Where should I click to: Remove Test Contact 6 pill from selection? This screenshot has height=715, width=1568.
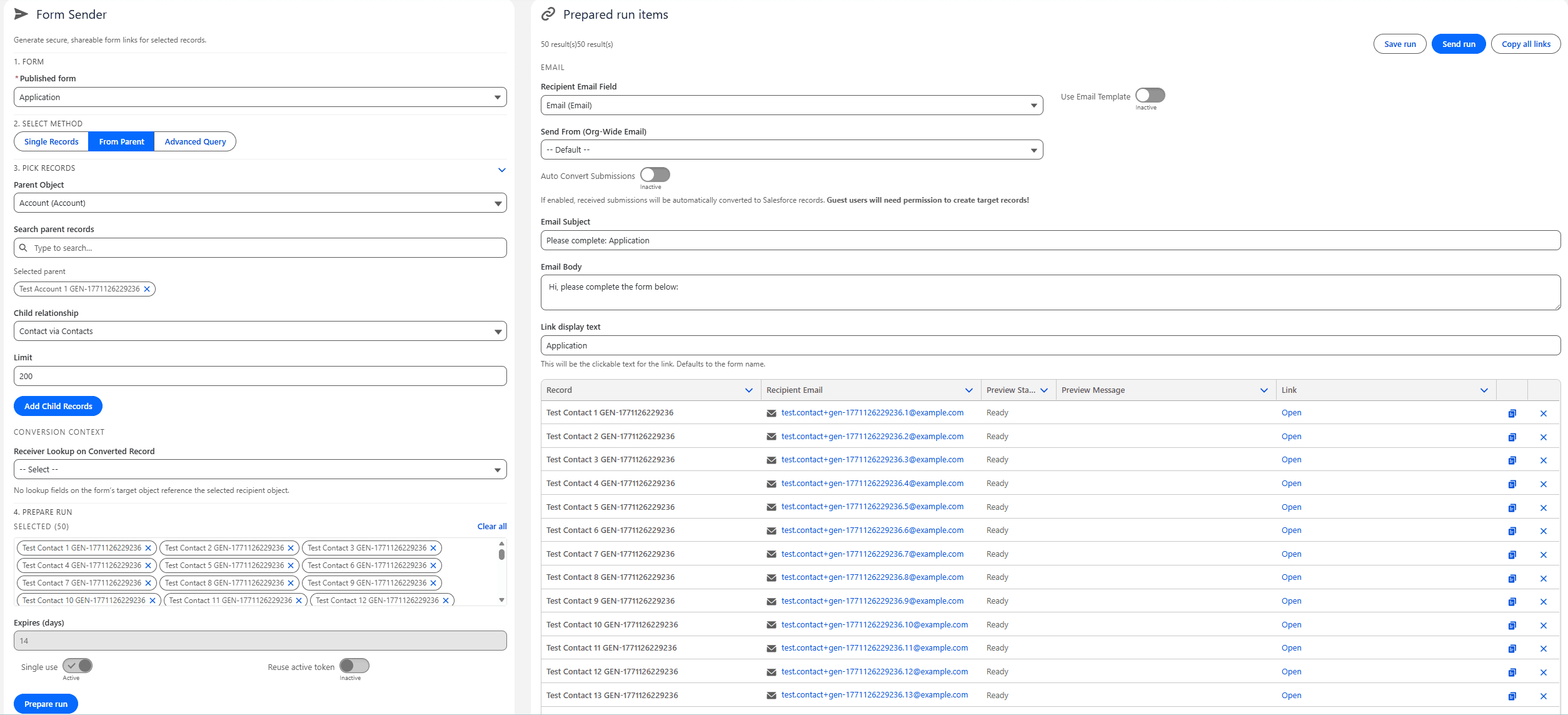pyautogui.click(x=433, y=565)
